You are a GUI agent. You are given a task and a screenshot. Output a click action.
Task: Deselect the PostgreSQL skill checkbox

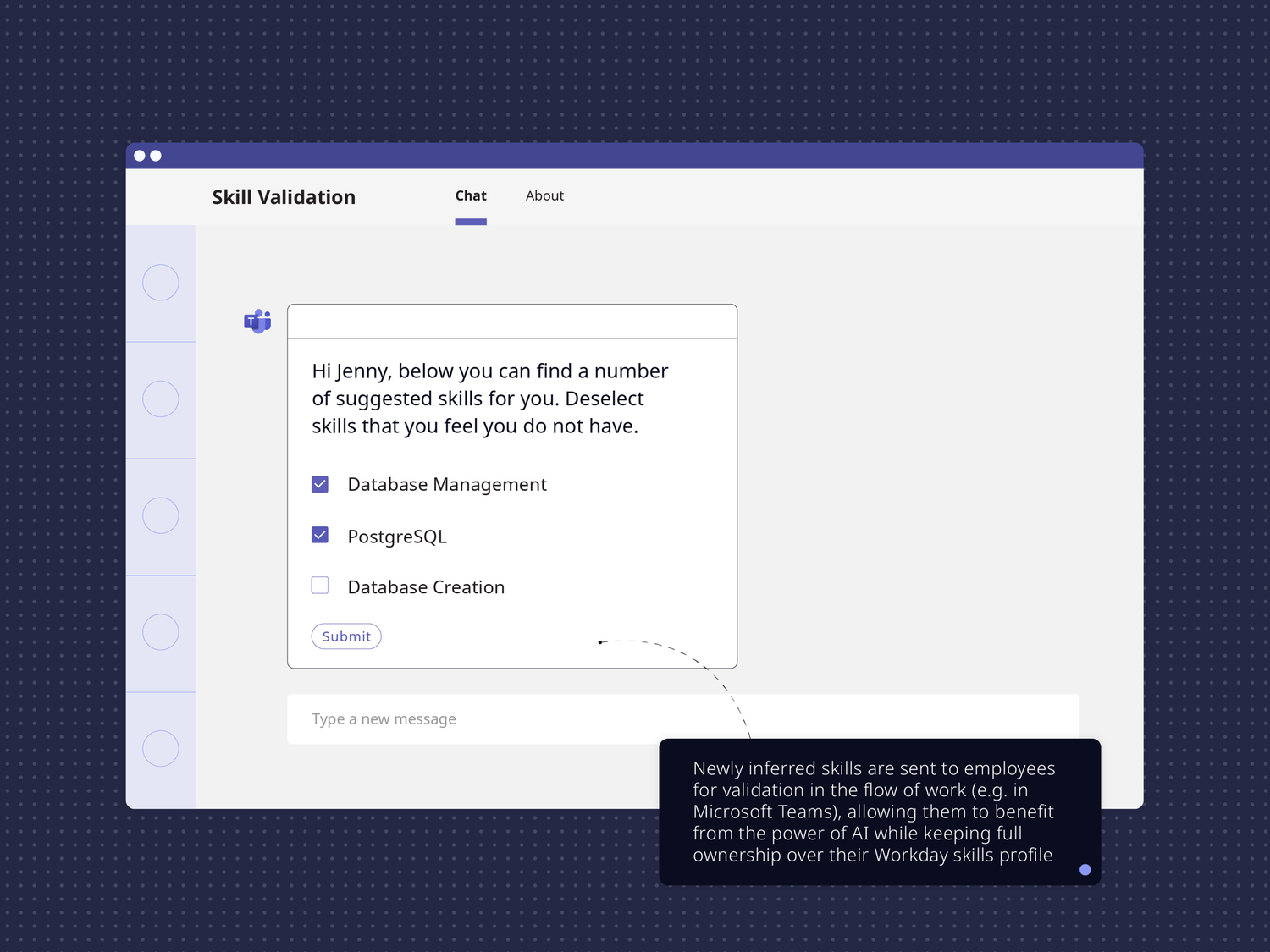(320, 535)
